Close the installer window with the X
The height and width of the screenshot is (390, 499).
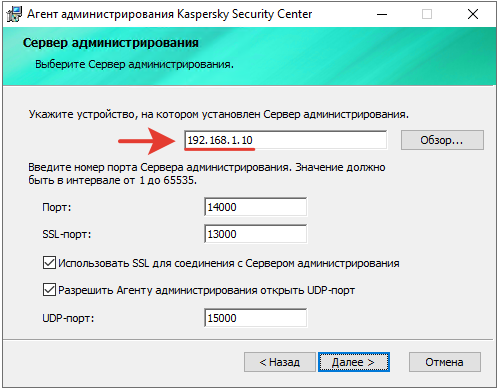pos(473,14)
